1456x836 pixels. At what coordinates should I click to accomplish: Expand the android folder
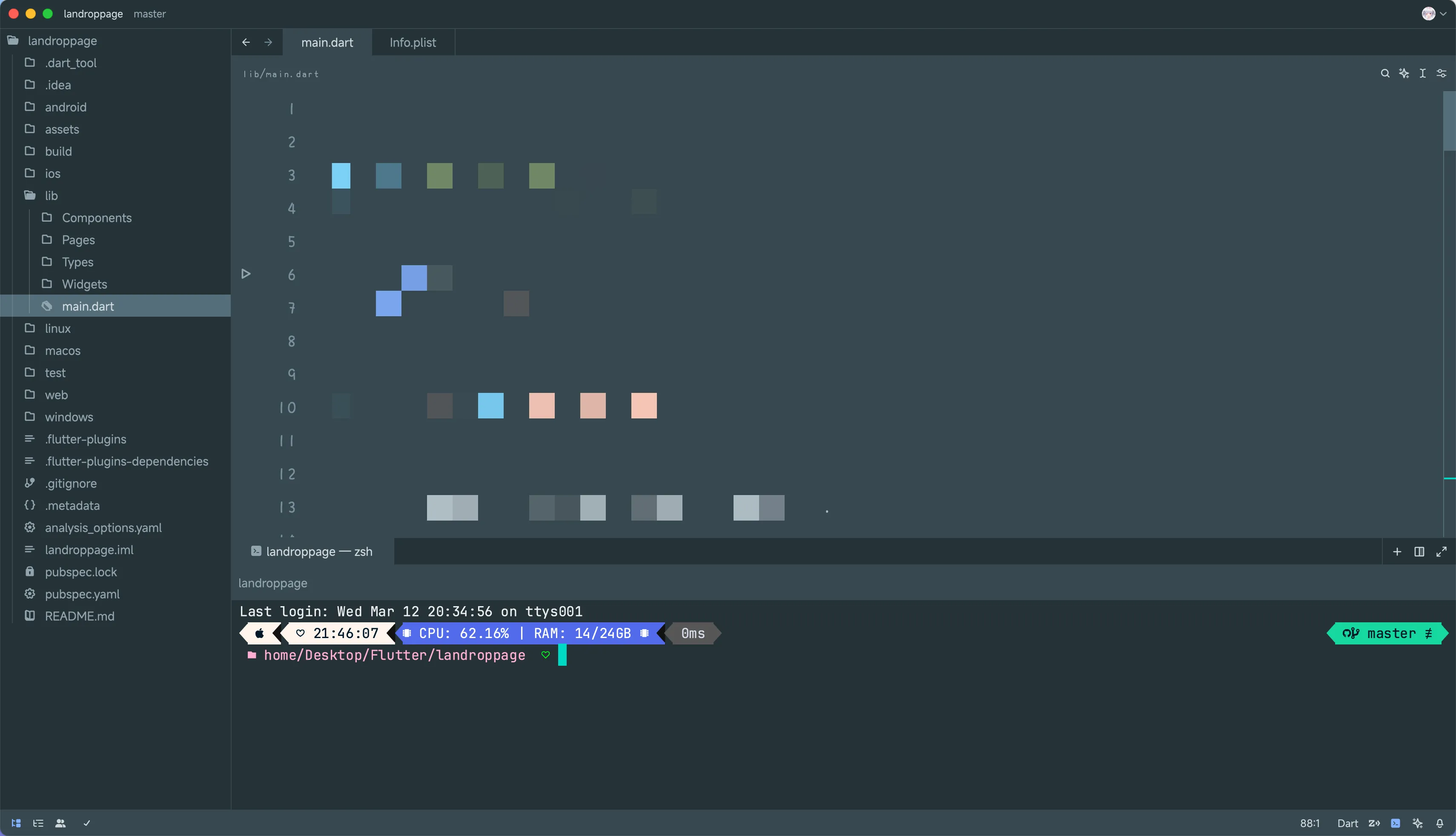click(x=115, y=107)
